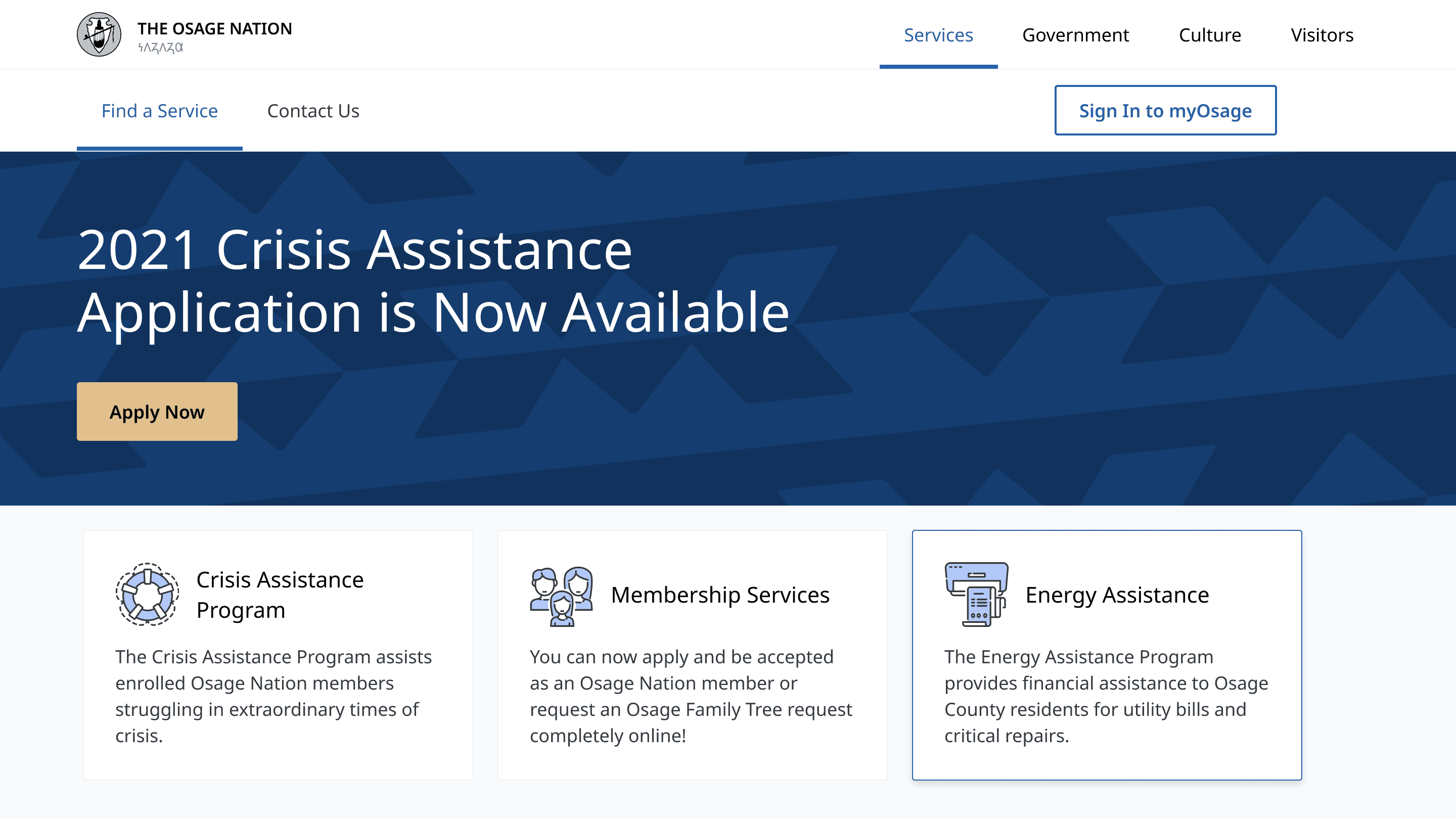
Task: Open the Government main menu
Action: [1075, 35]
